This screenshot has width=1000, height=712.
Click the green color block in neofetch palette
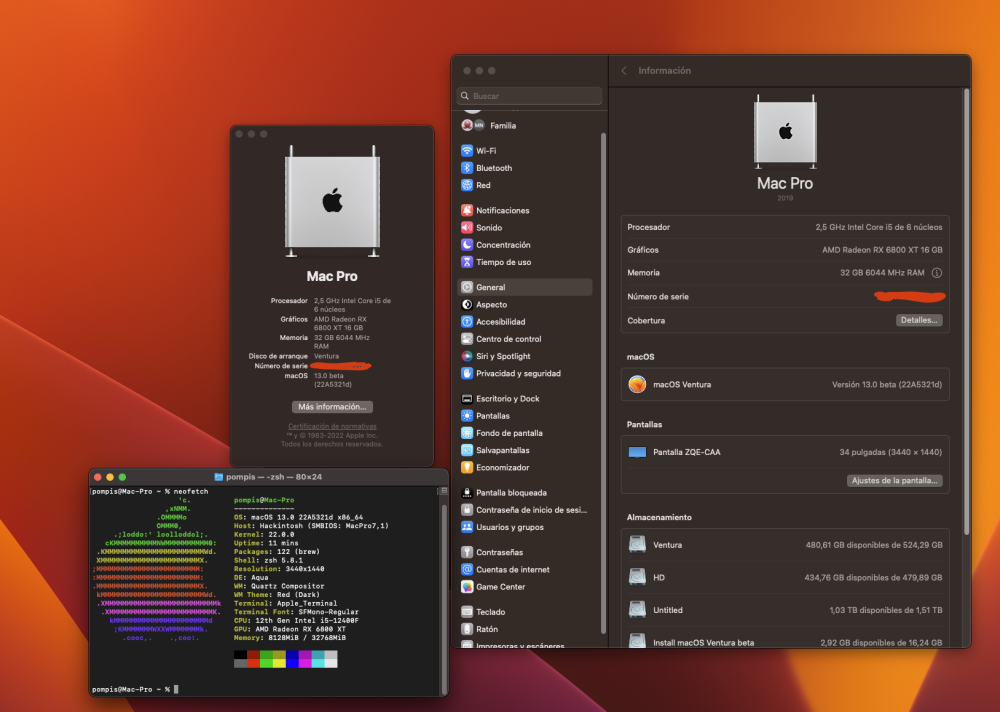coord(266,664)
